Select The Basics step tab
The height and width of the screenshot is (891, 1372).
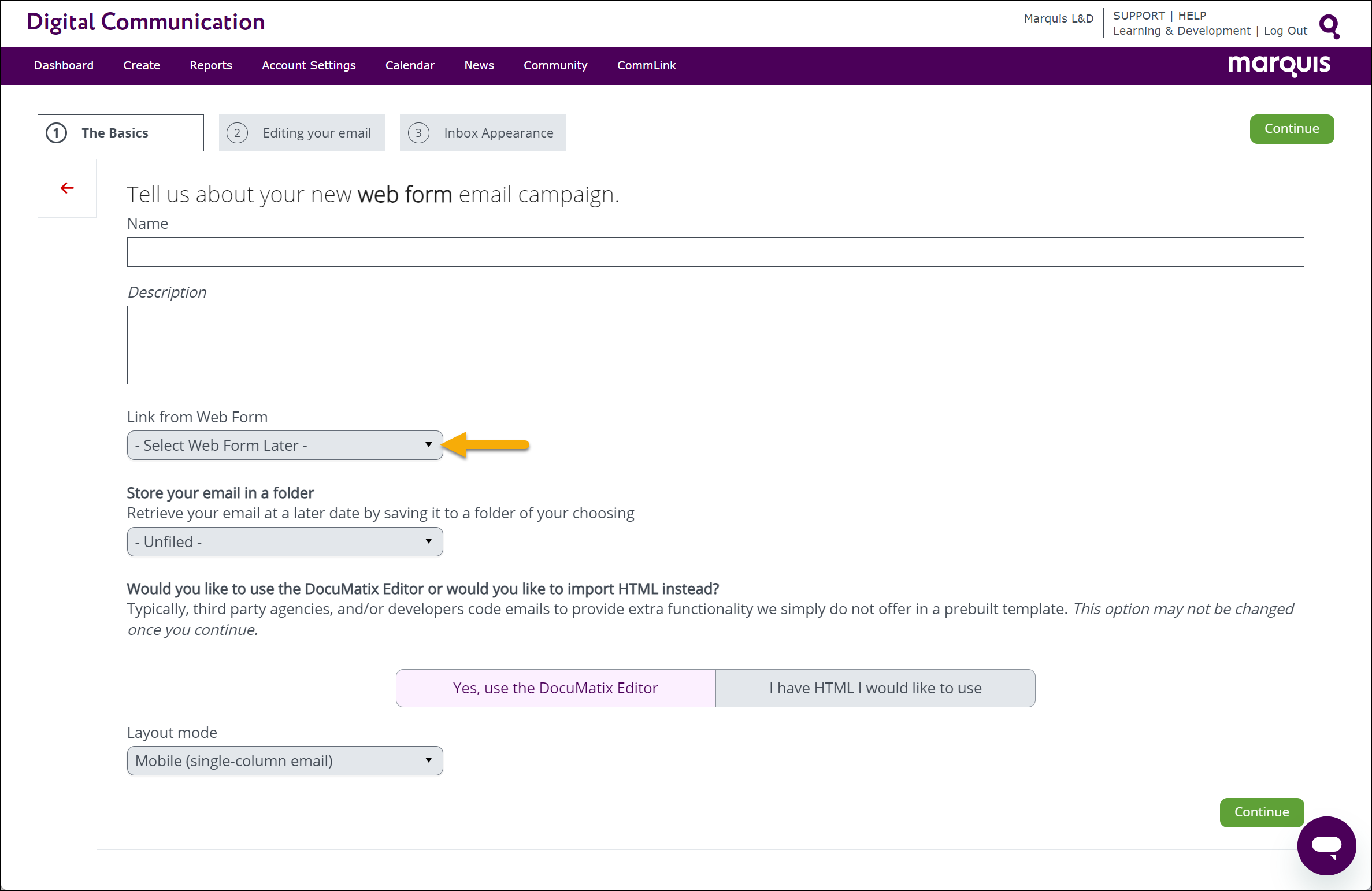click(121, 133)
